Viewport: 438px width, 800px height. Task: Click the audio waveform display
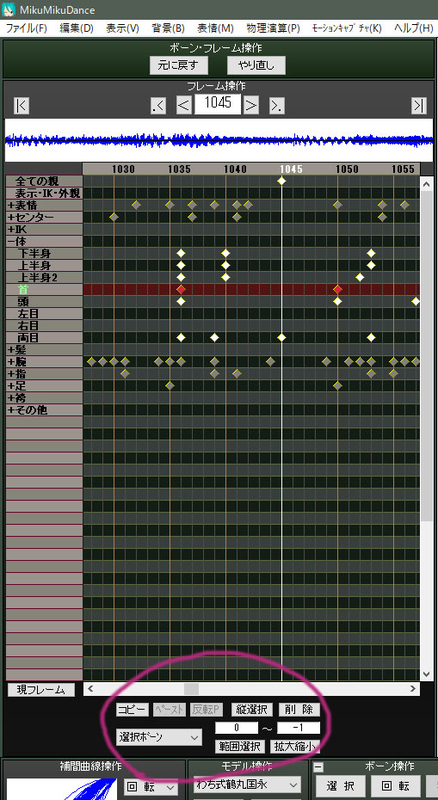coord(219,140)
